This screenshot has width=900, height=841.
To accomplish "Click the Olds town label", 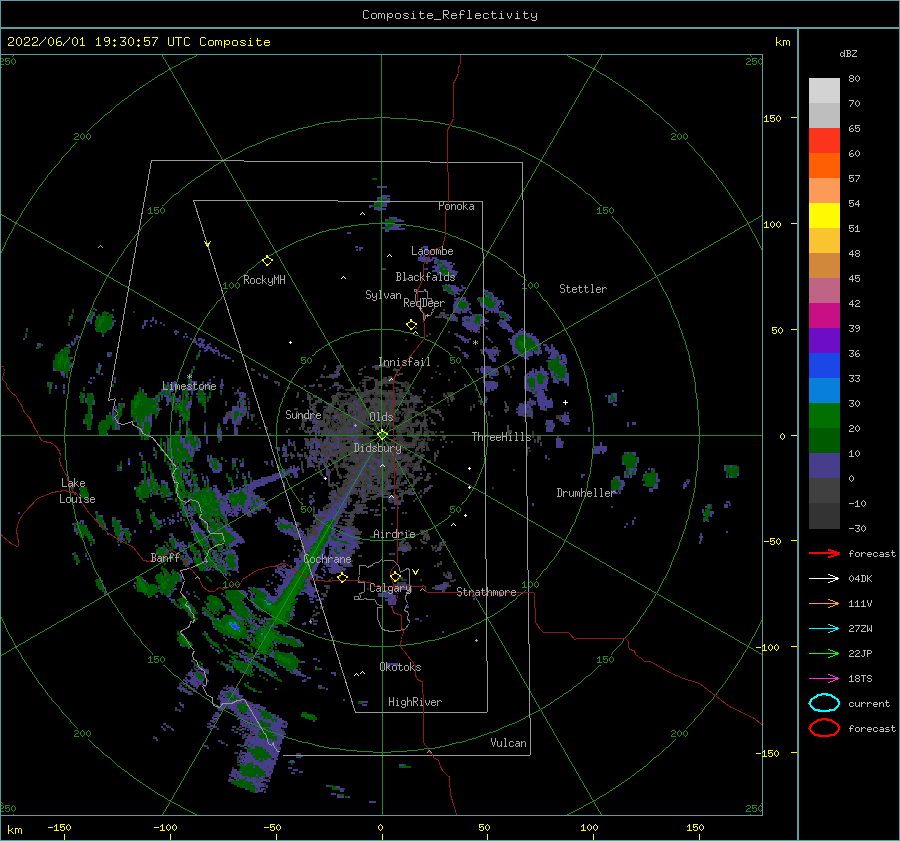I will coord(381,417).
